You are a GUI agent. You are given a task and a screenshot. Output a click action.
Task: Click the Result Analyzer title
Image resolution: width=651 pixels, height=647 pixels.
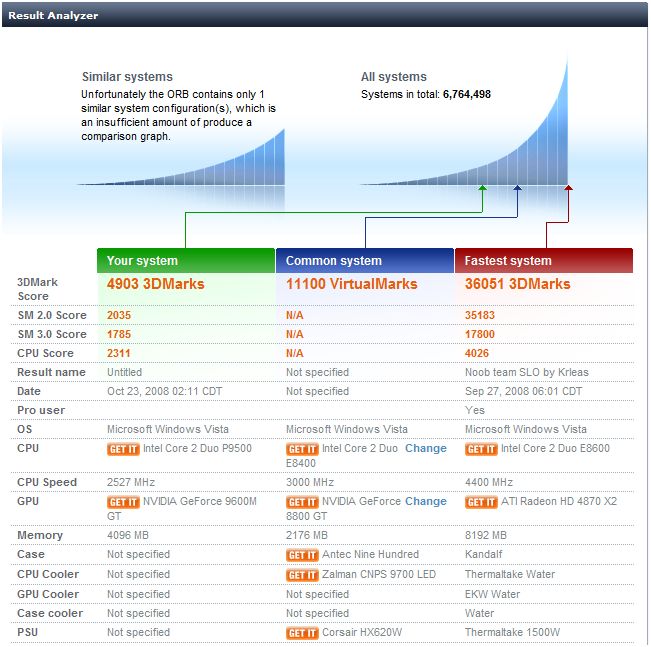point(53,15)
